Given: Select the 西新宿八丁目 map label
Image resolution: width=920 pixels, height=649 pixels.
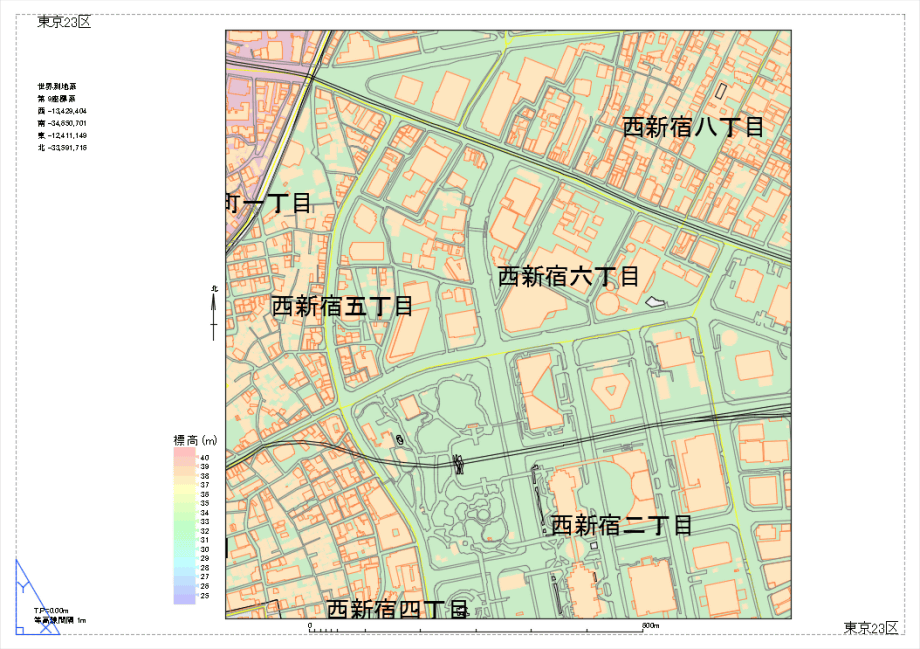Looking at the screenshot, I should point(693,127).
